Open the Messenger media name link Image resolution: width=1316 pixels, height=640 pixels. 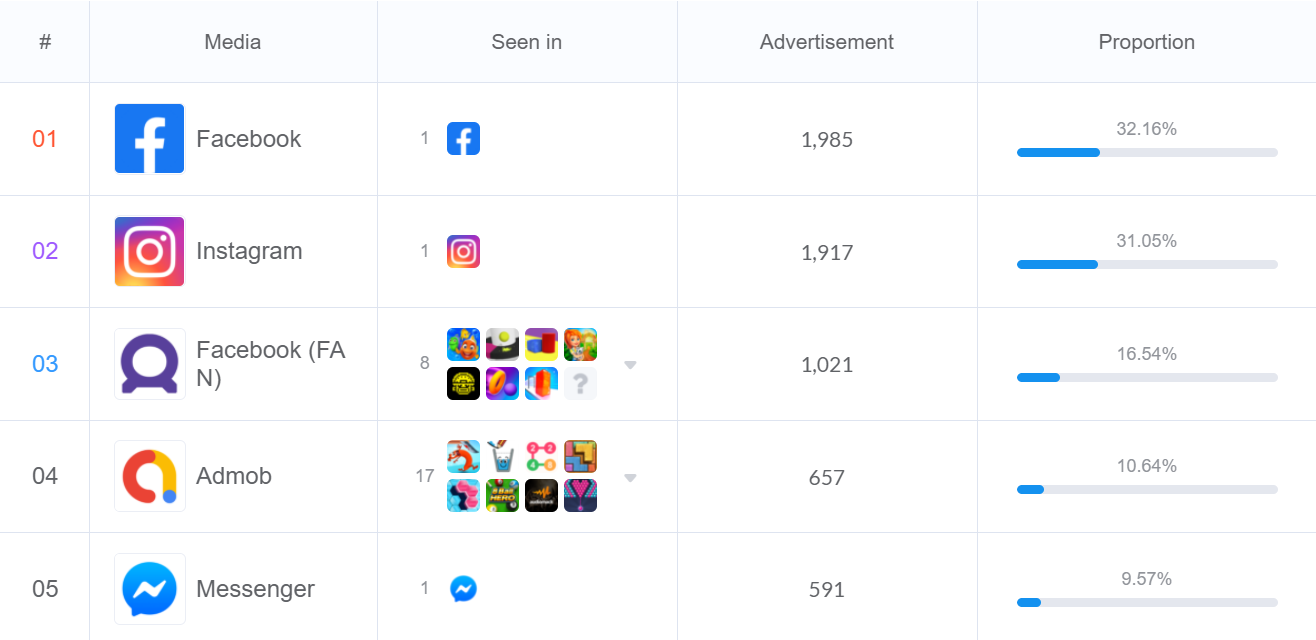255,589
